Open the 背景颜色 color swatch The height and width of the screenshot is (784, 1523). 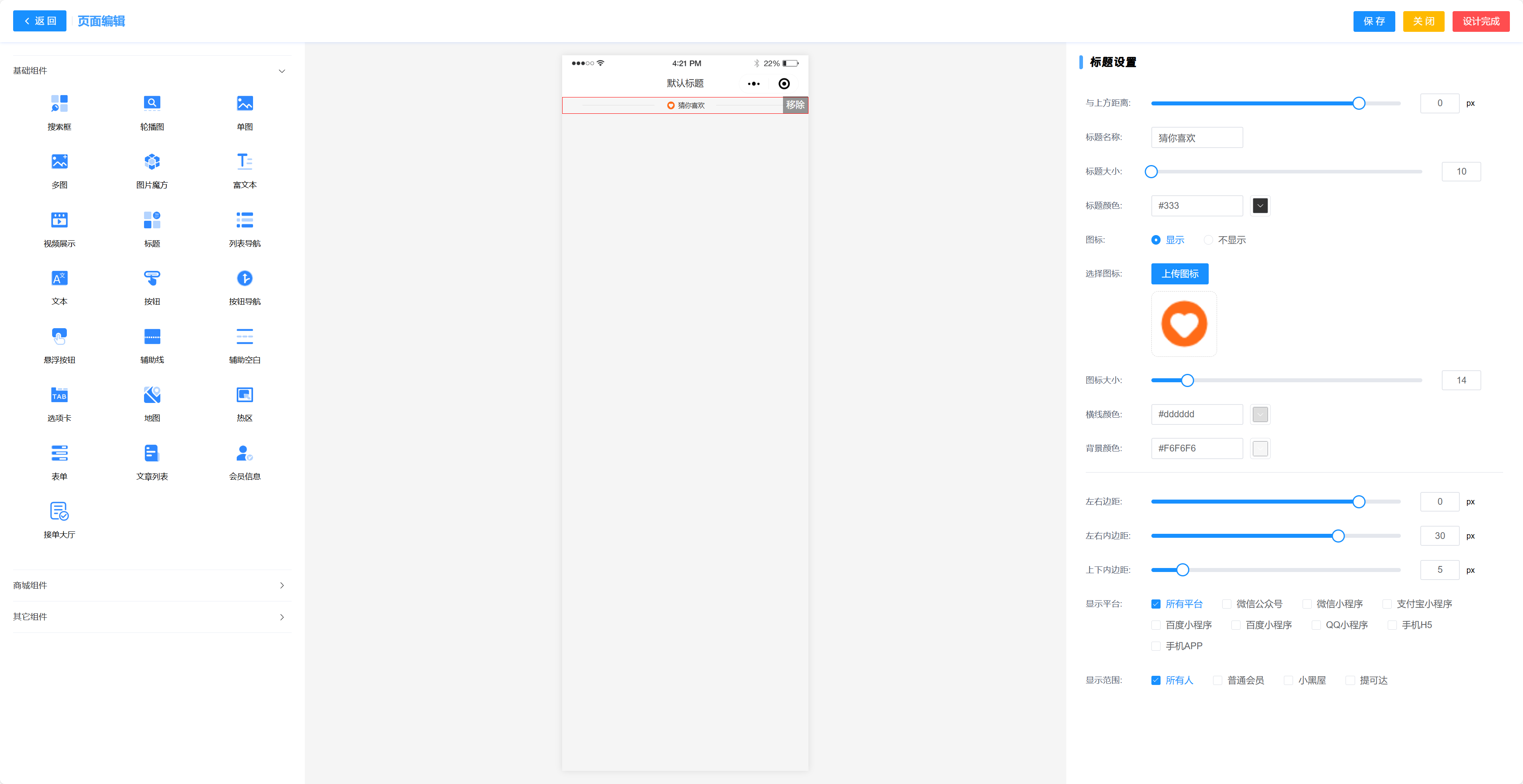coord(1260,449)
